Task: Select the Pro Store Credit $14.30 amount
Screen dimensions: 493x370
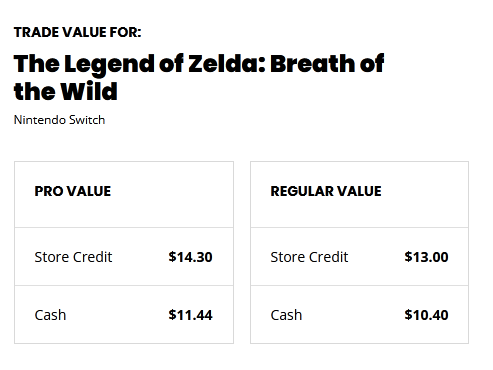Action: 190,257
